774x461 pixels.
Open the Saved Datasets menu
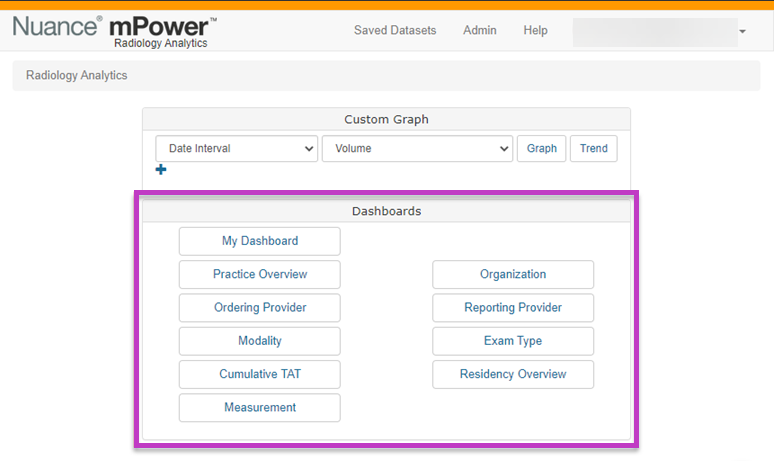coord(395,31)
